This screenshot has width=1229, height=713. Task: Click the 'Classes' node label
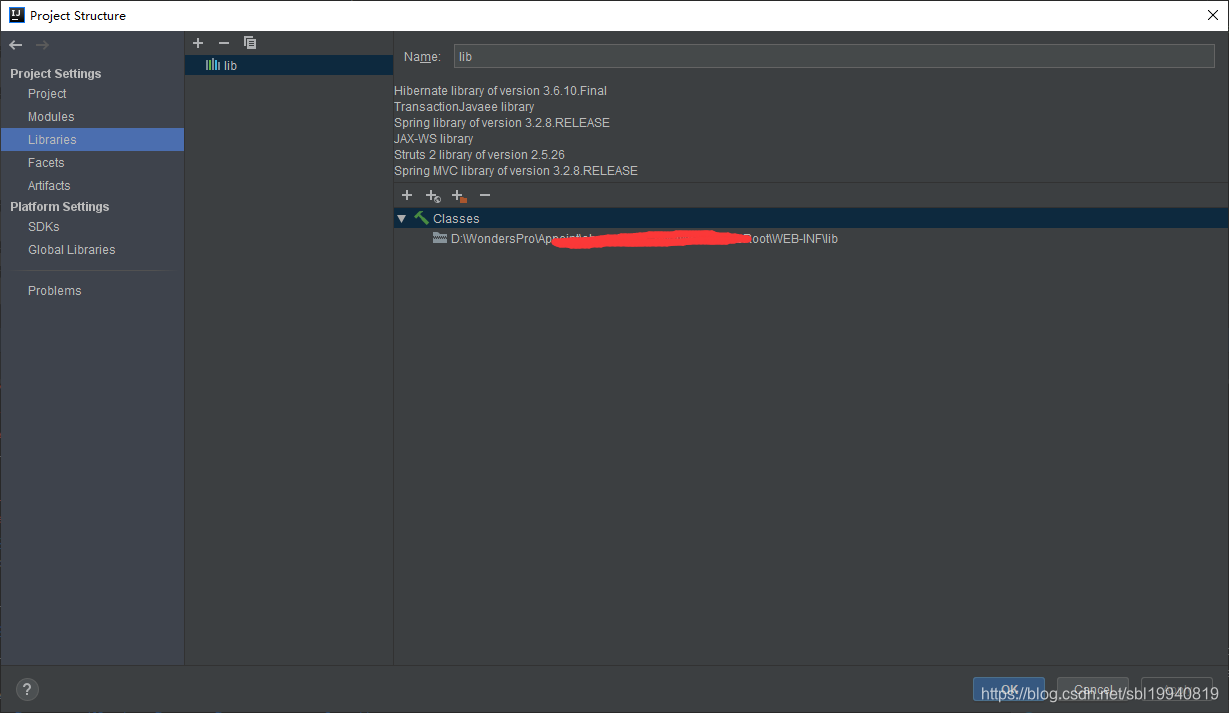(x=456, y=219)
